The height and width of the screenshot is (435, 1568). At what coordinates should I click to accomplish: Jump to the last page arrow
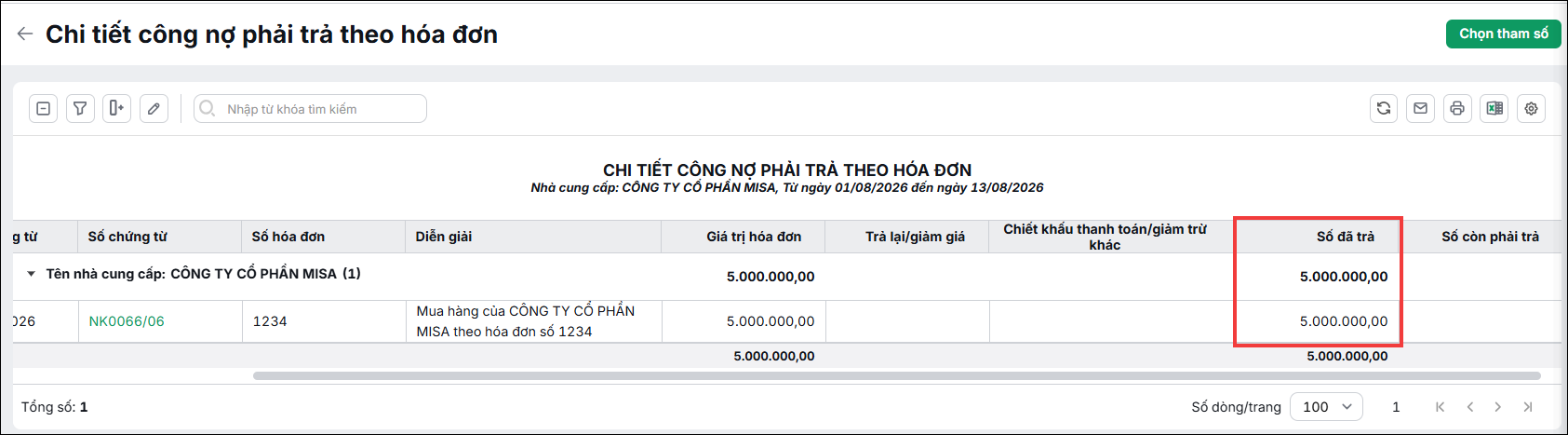point(1527,407)
